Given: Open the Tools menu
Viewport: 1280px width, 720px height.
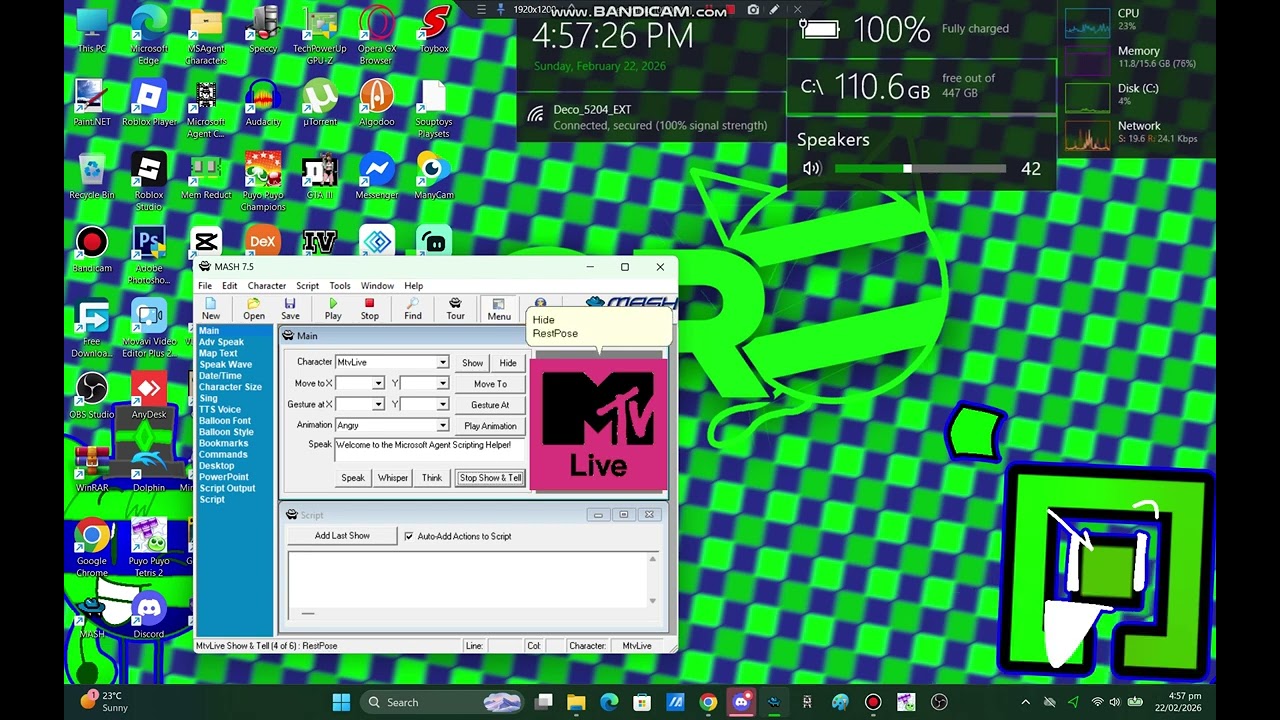Looking at the screenshot, I should [x=340, y=286].
